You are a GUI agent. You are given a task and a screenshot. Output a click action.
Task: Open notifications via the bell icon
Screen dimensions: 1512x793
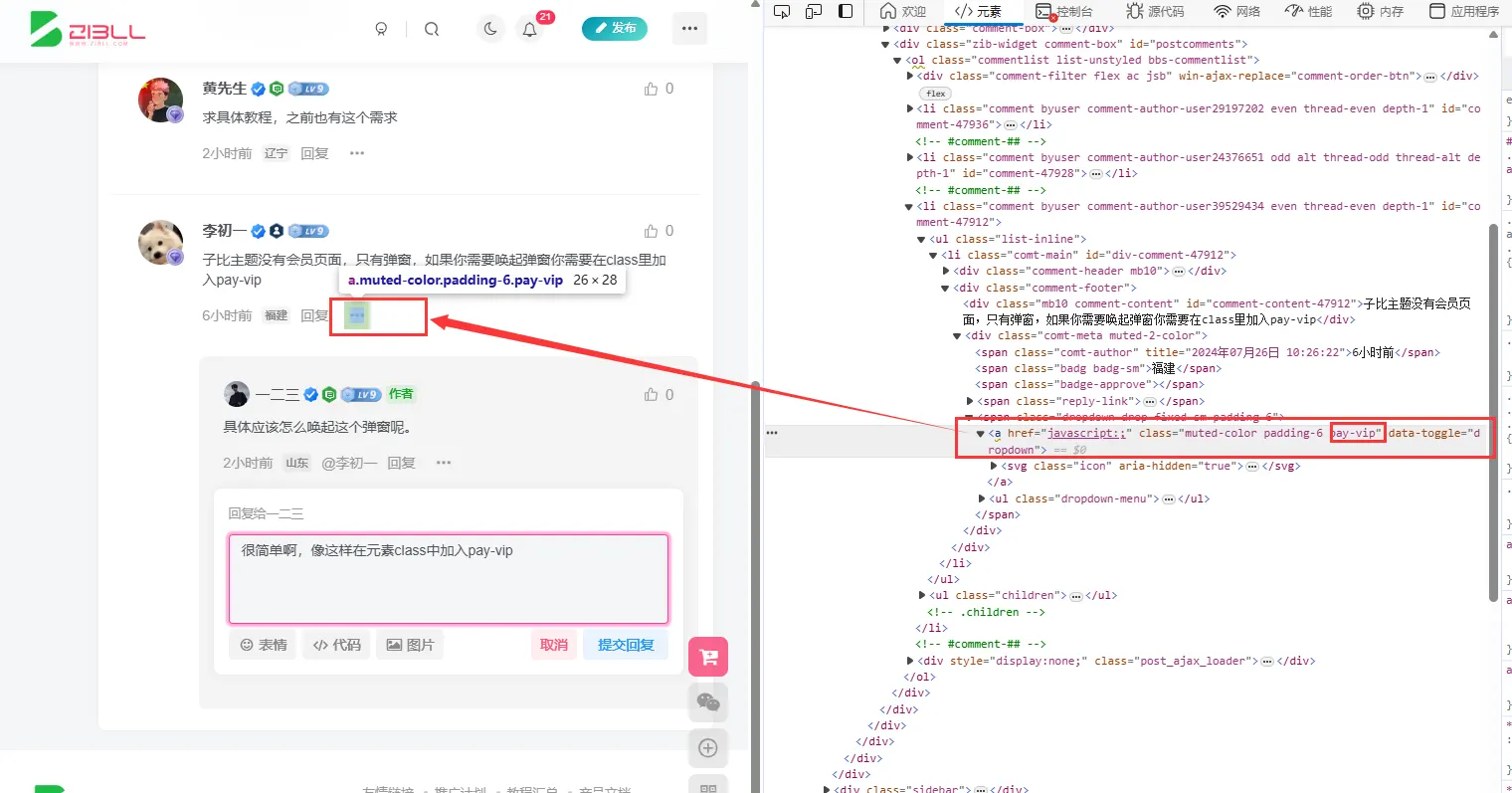(530, 29)
